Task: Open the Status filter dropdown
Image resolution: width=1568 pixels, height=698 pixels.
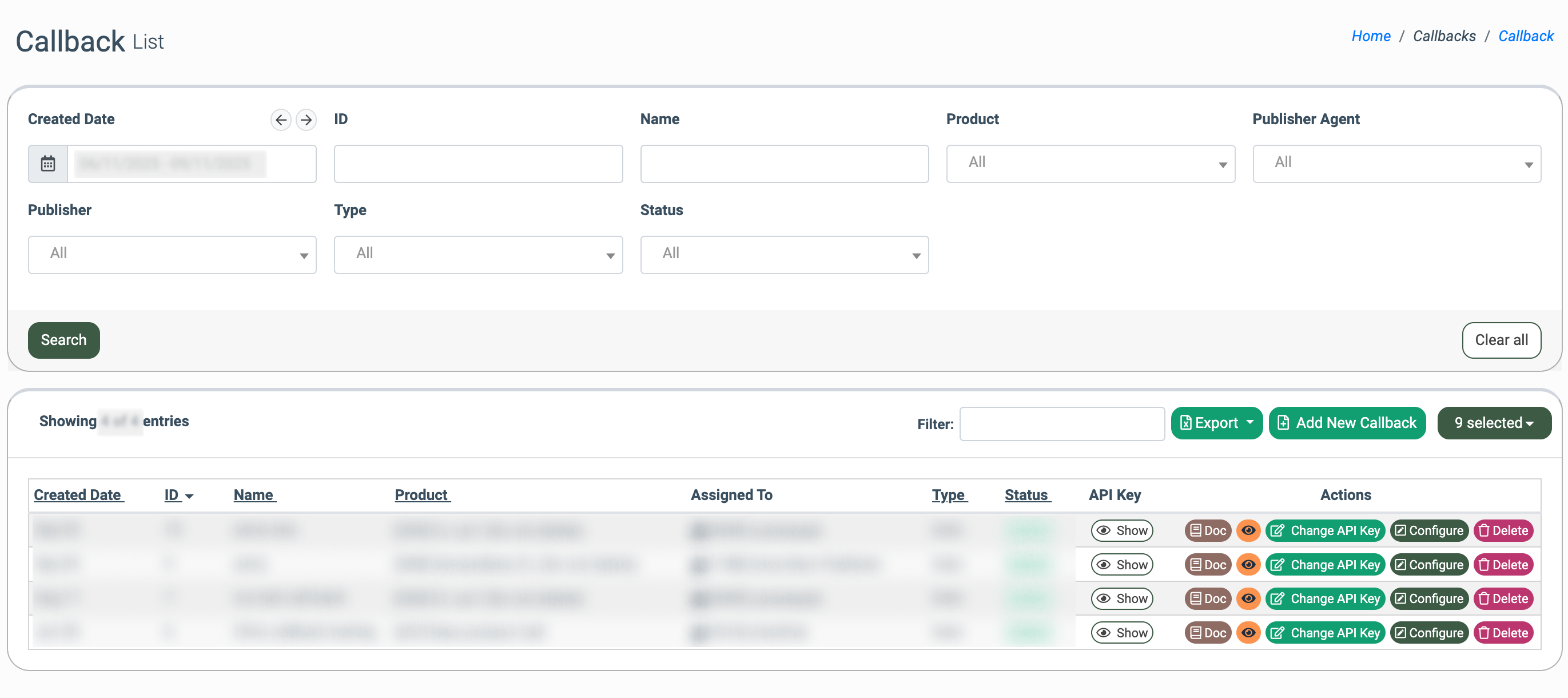Action: [784, 255]
